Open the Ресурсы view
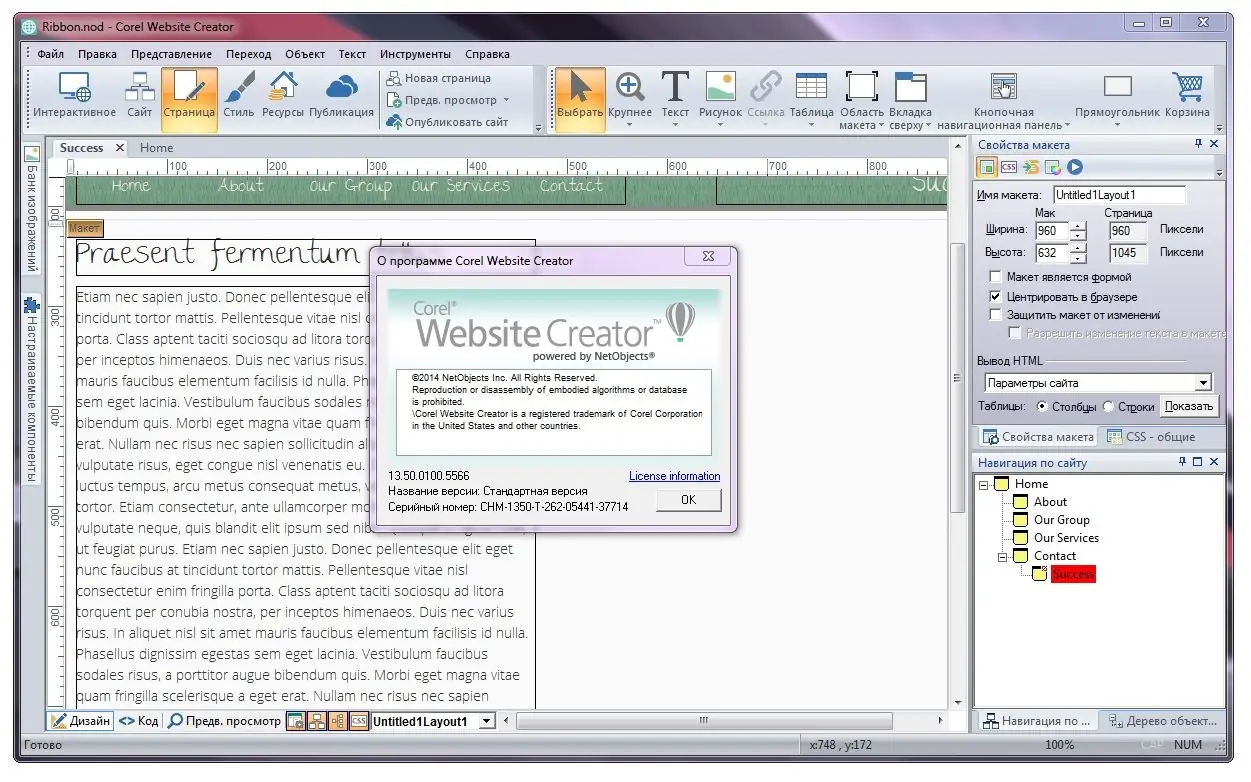 tap(283, 97)
